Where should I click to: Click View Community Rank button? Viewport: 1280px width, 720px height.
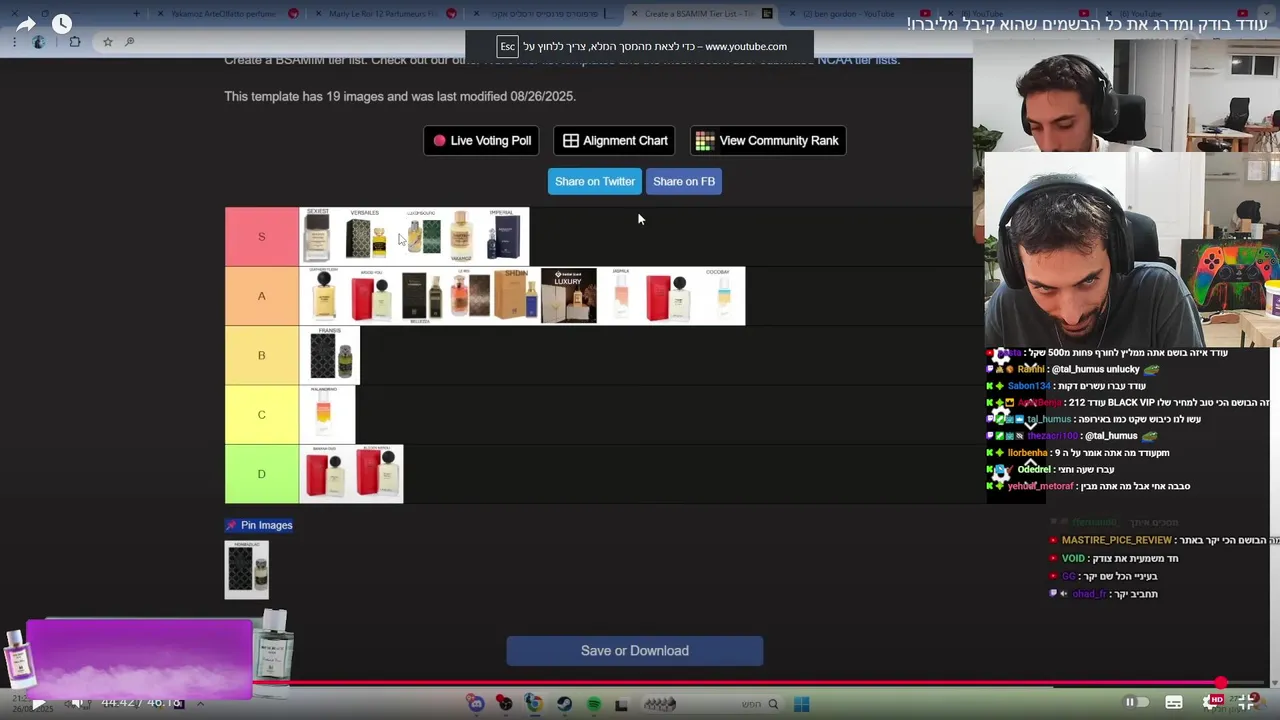pos(768,141)
